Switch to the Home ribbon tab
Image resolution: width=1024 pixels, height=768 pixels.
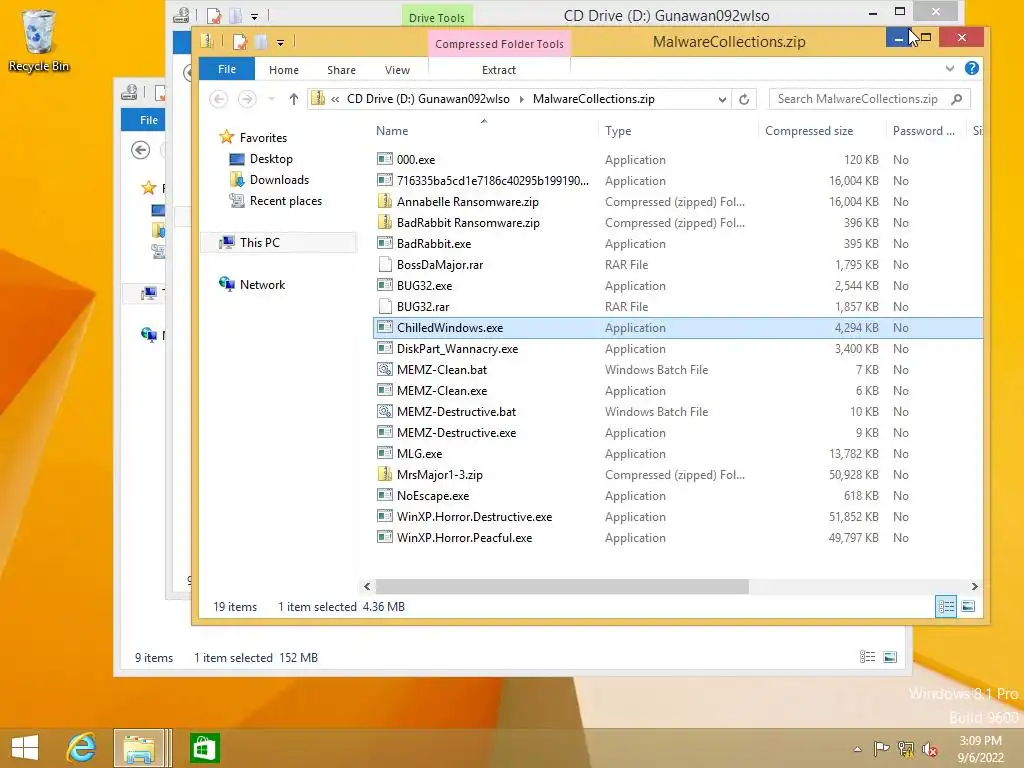pyautogui.click(x=283, y=70)
